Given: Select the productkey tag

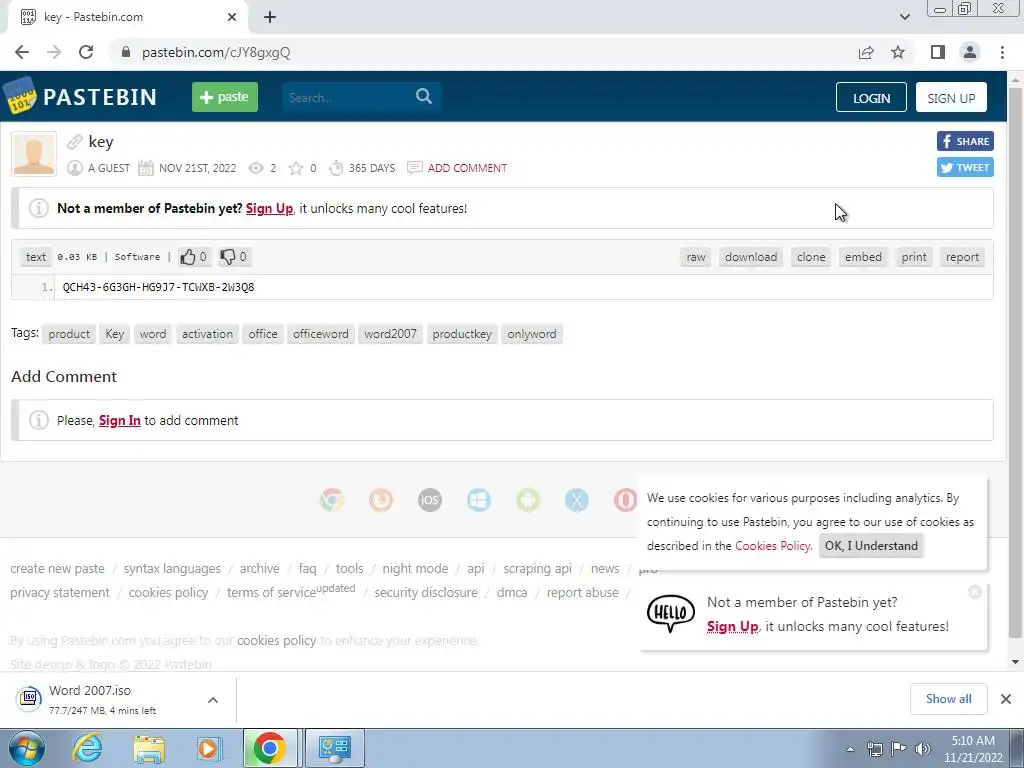Looking at the screenshot, I should [462, 334].
